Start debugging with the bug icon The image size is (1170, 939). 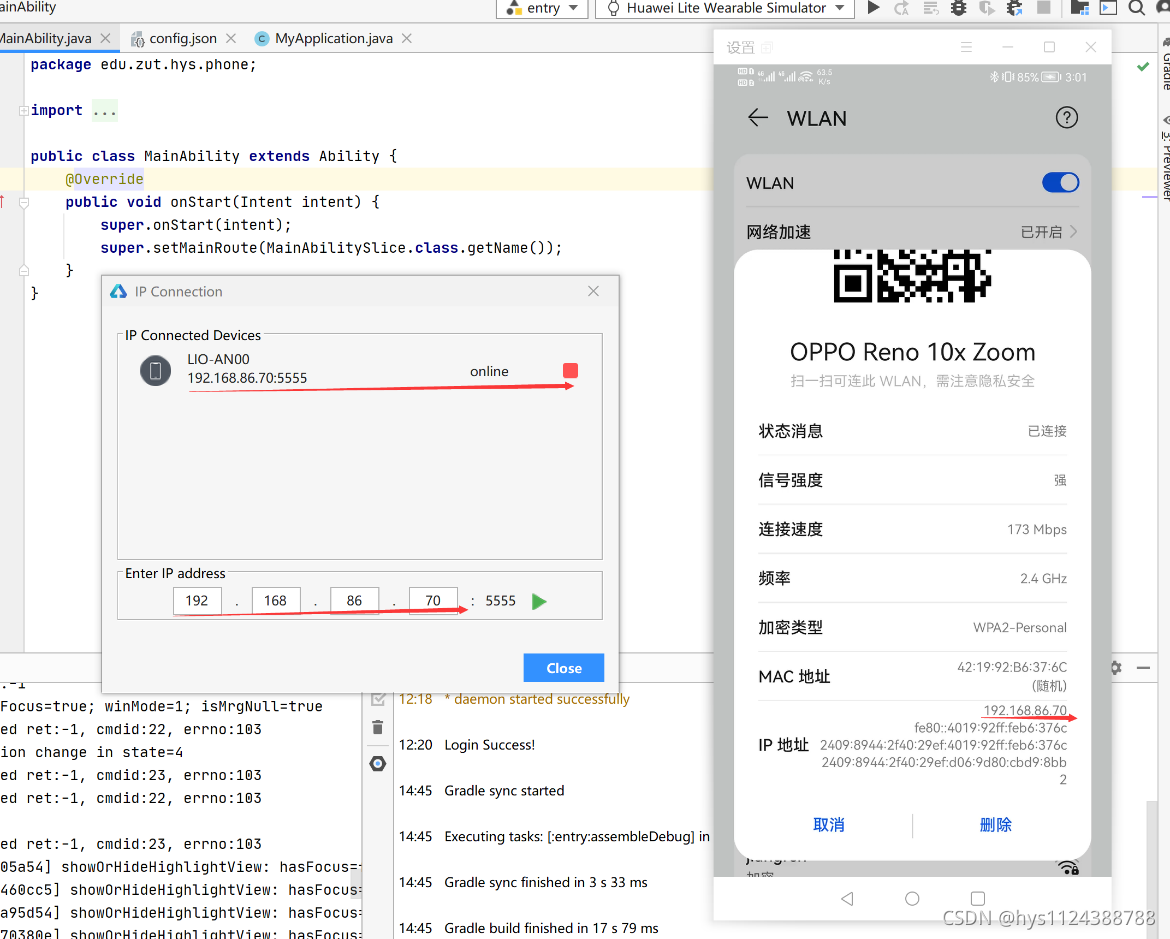tap(959, 8)
